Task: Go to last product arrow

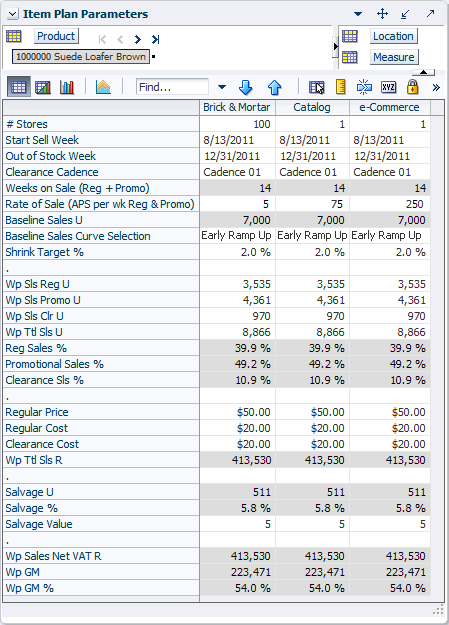Action: [155, 39]
